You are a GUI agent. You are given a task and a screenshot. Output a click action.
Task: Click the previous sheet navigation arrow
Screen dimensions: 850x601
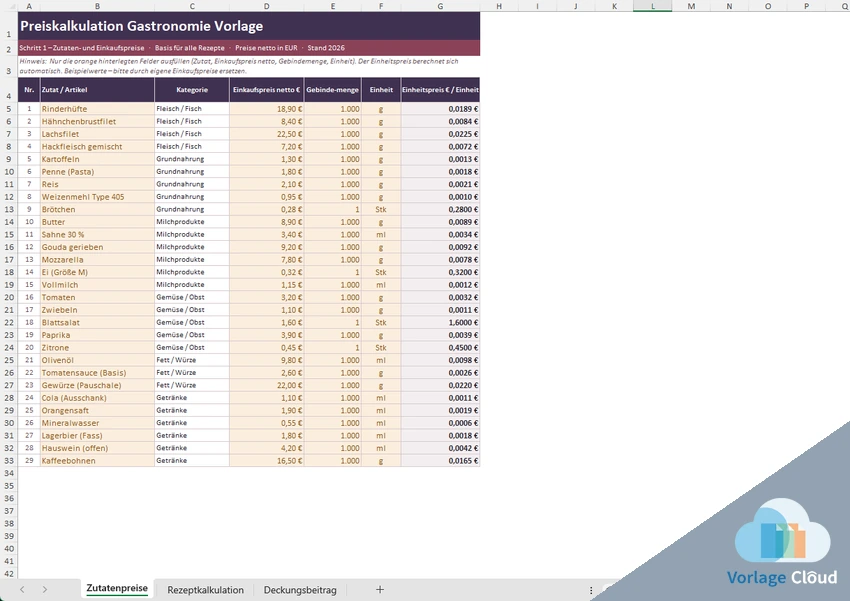pos(22,590)
